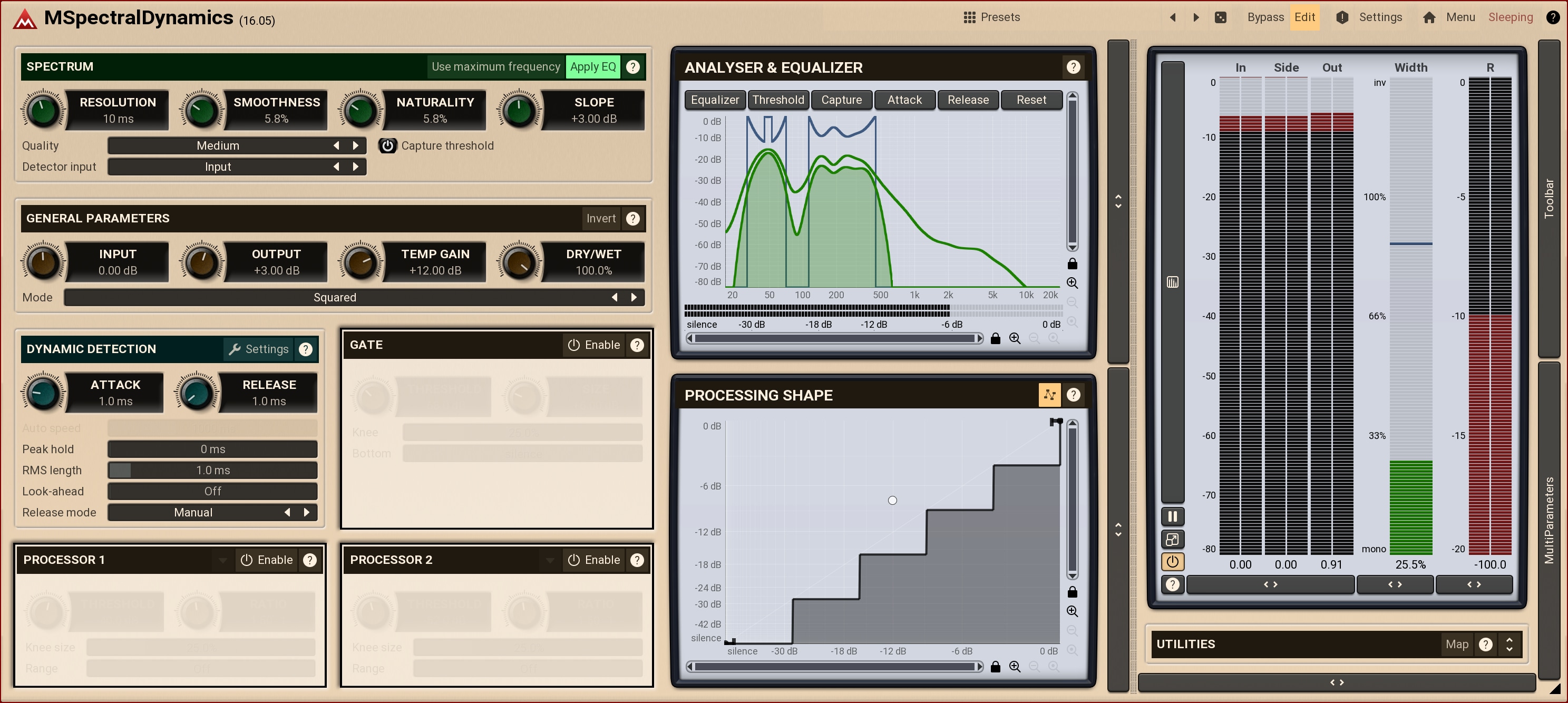Open help for Processing Shape

pos(1073,395)
